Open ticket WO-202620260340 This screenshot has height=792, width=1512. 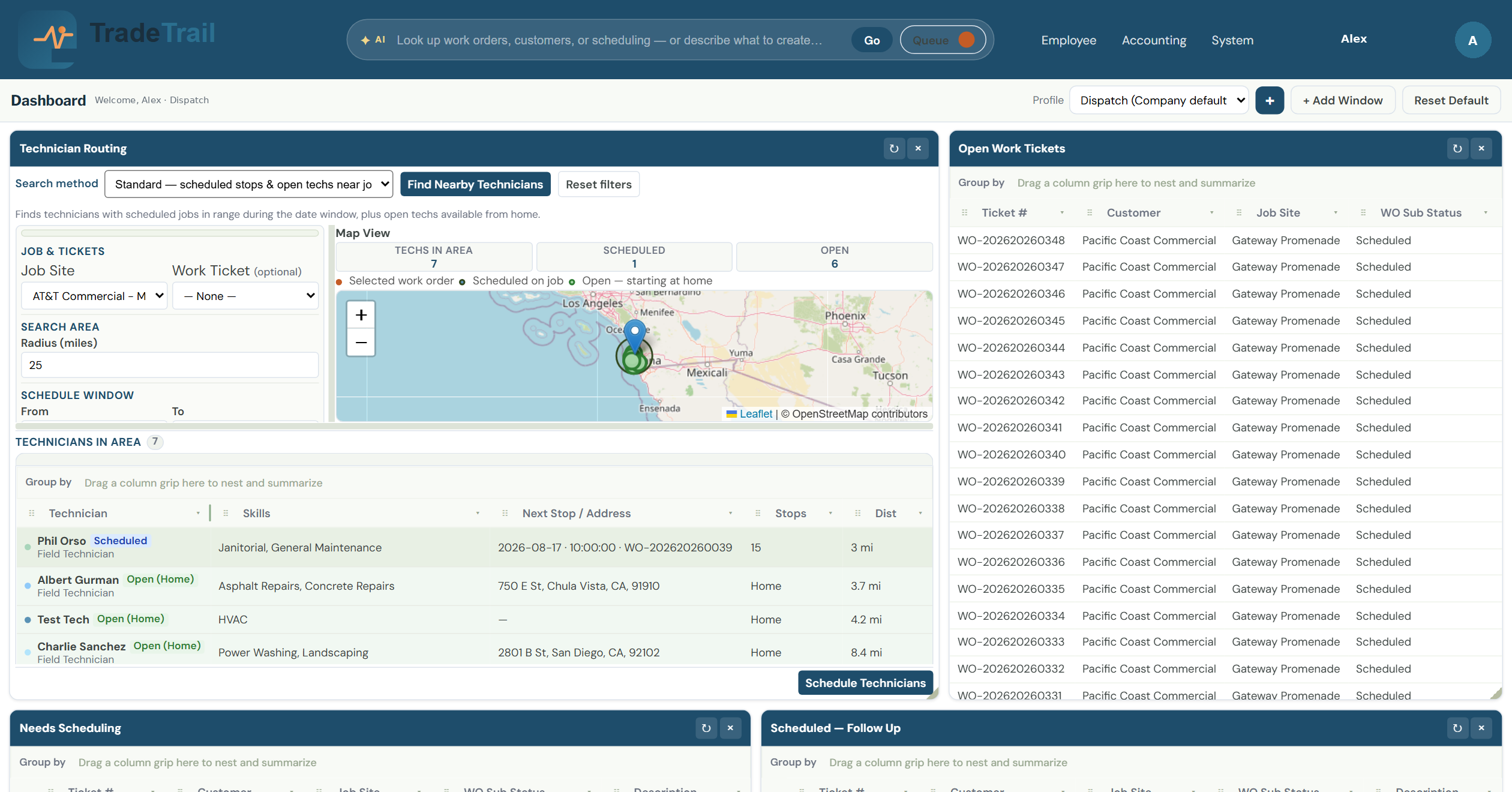1011,454
